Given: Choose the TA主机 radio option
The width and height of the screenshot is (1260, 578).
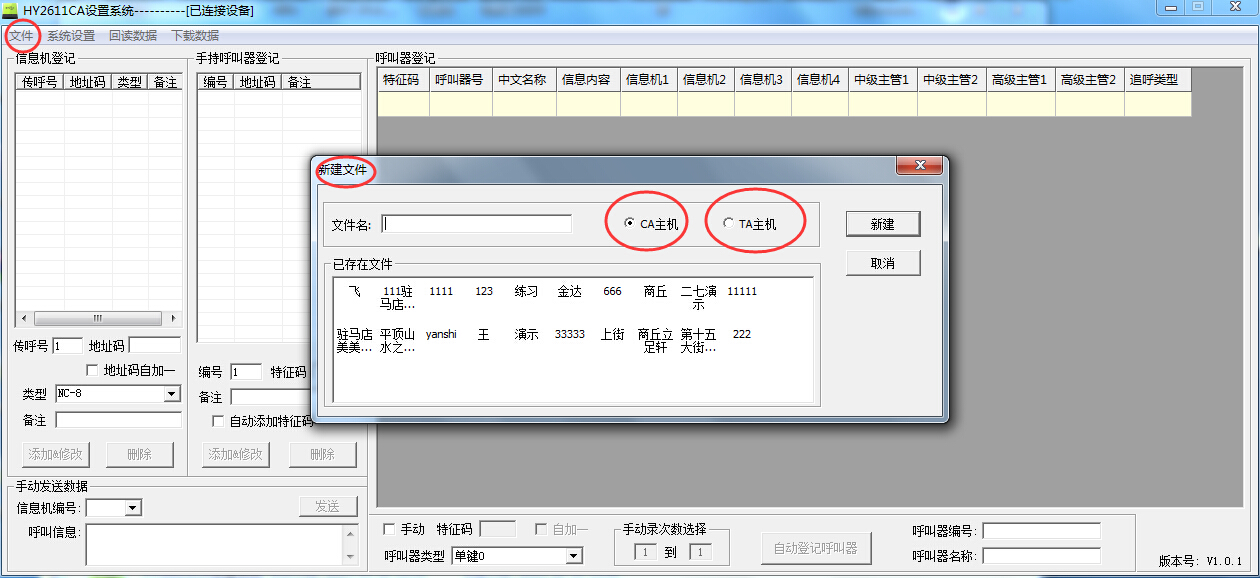Looking at the screenshot, I should 728,224.
